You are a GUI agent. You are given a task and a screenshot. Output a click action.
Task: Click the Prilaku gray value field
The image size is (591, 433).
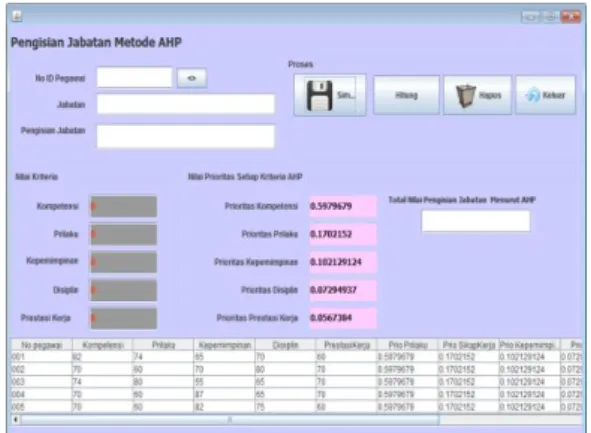pos(124,234)
